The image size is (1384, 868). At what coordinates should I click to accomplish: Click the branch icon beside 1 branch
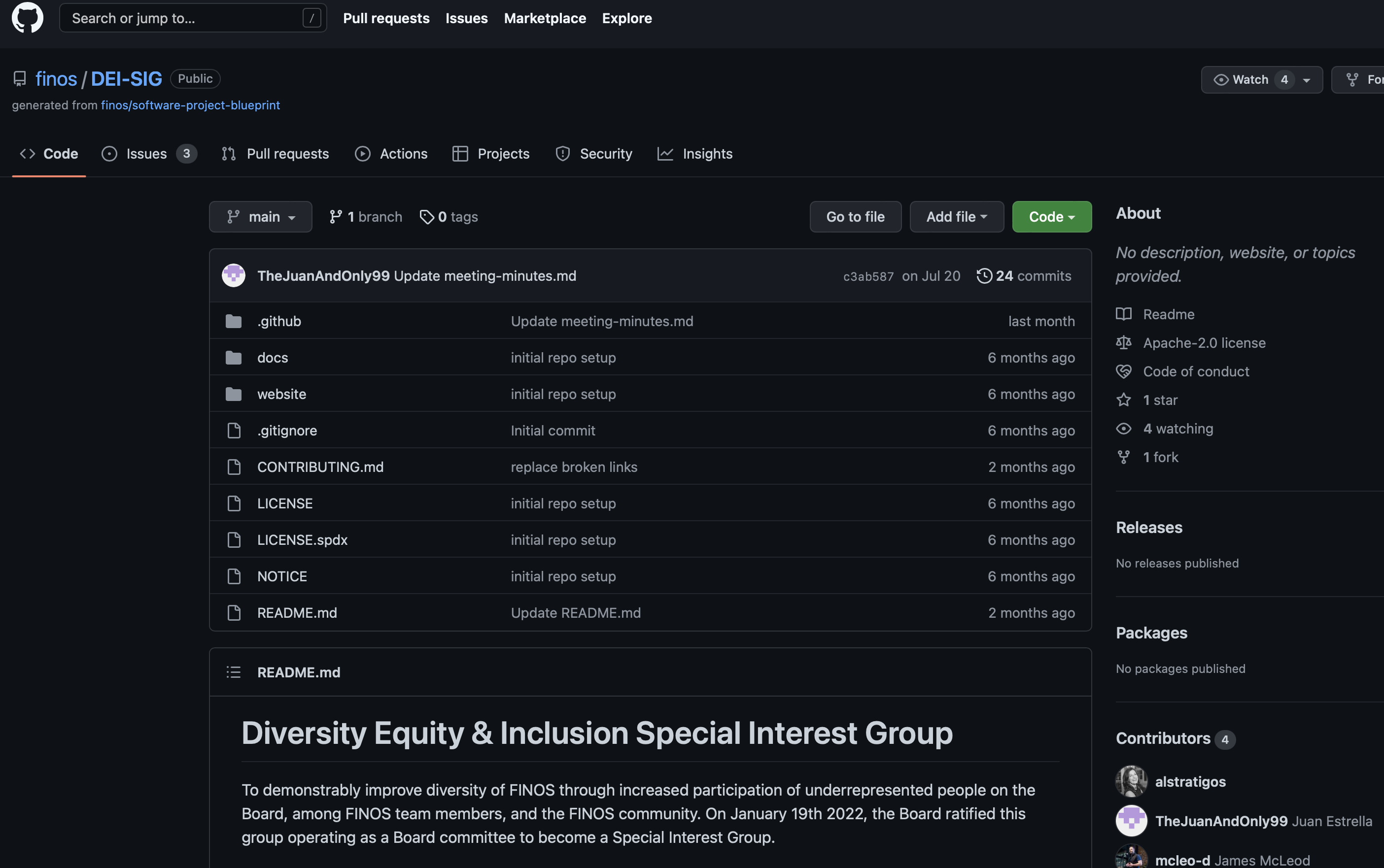(x=336, y=217)
